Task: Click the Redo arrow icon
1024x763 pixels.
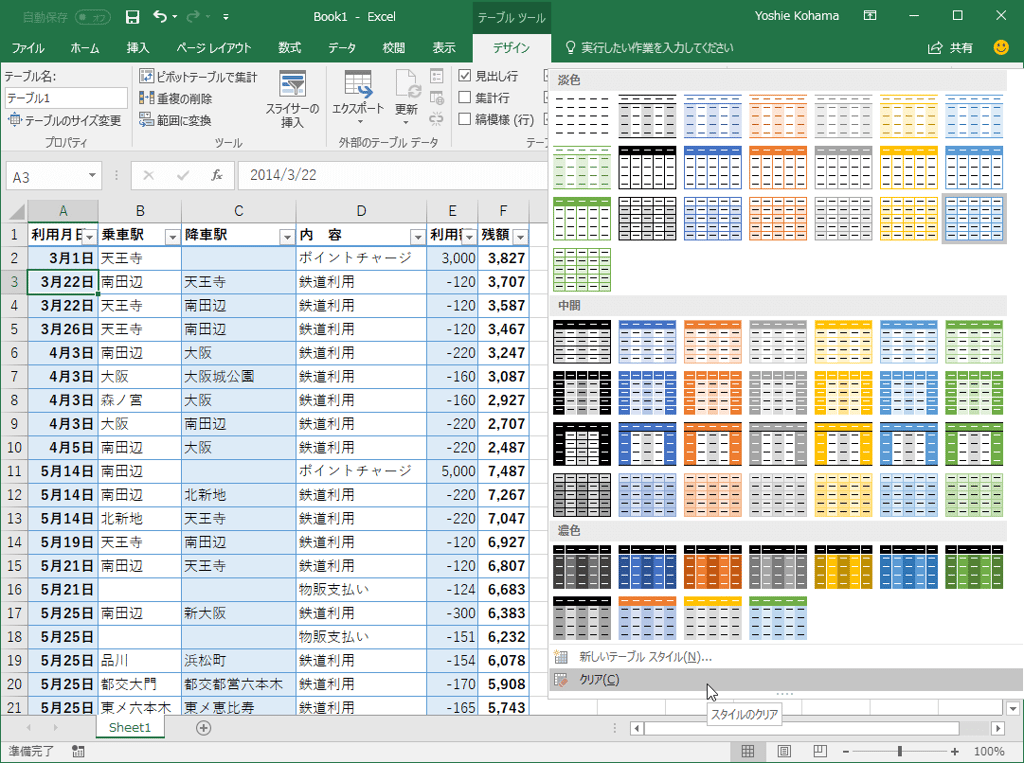Action: point(193,16)
